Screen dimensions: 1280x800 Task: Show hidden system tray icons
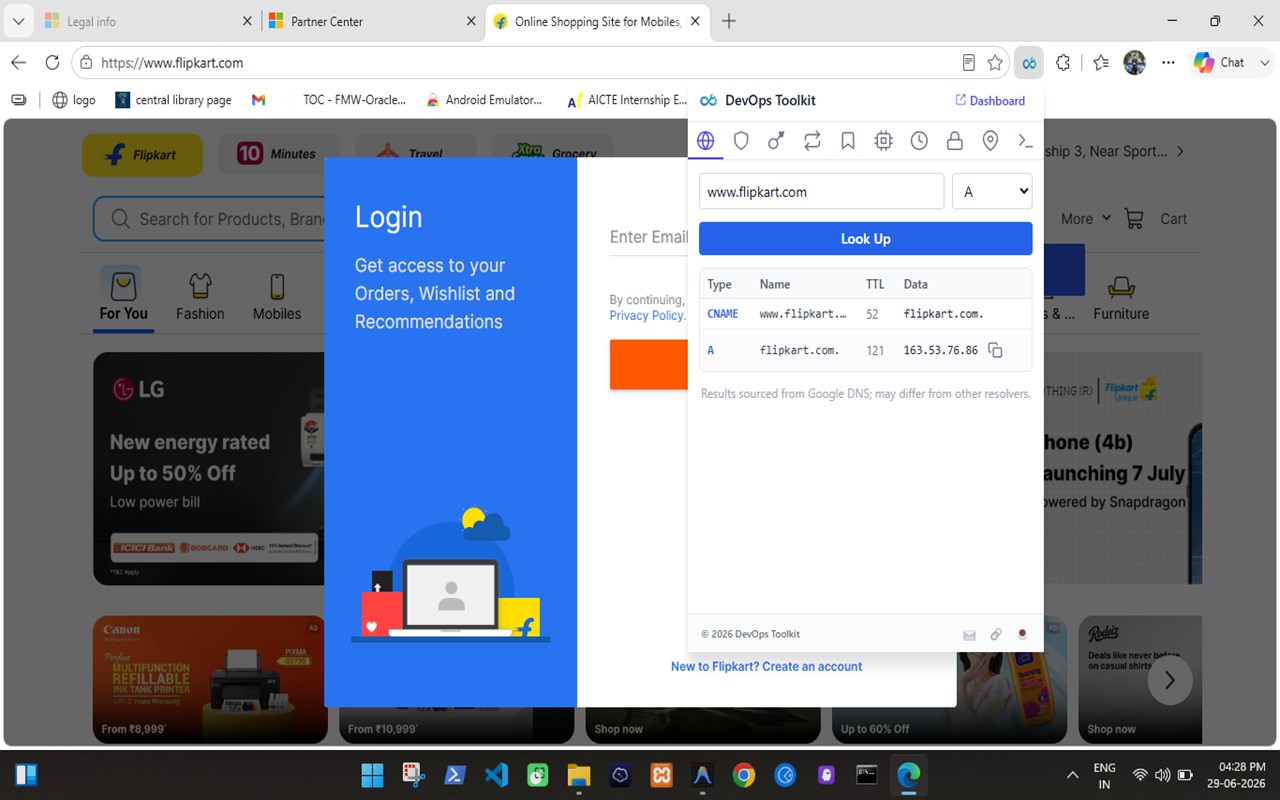click(1073, 775)
